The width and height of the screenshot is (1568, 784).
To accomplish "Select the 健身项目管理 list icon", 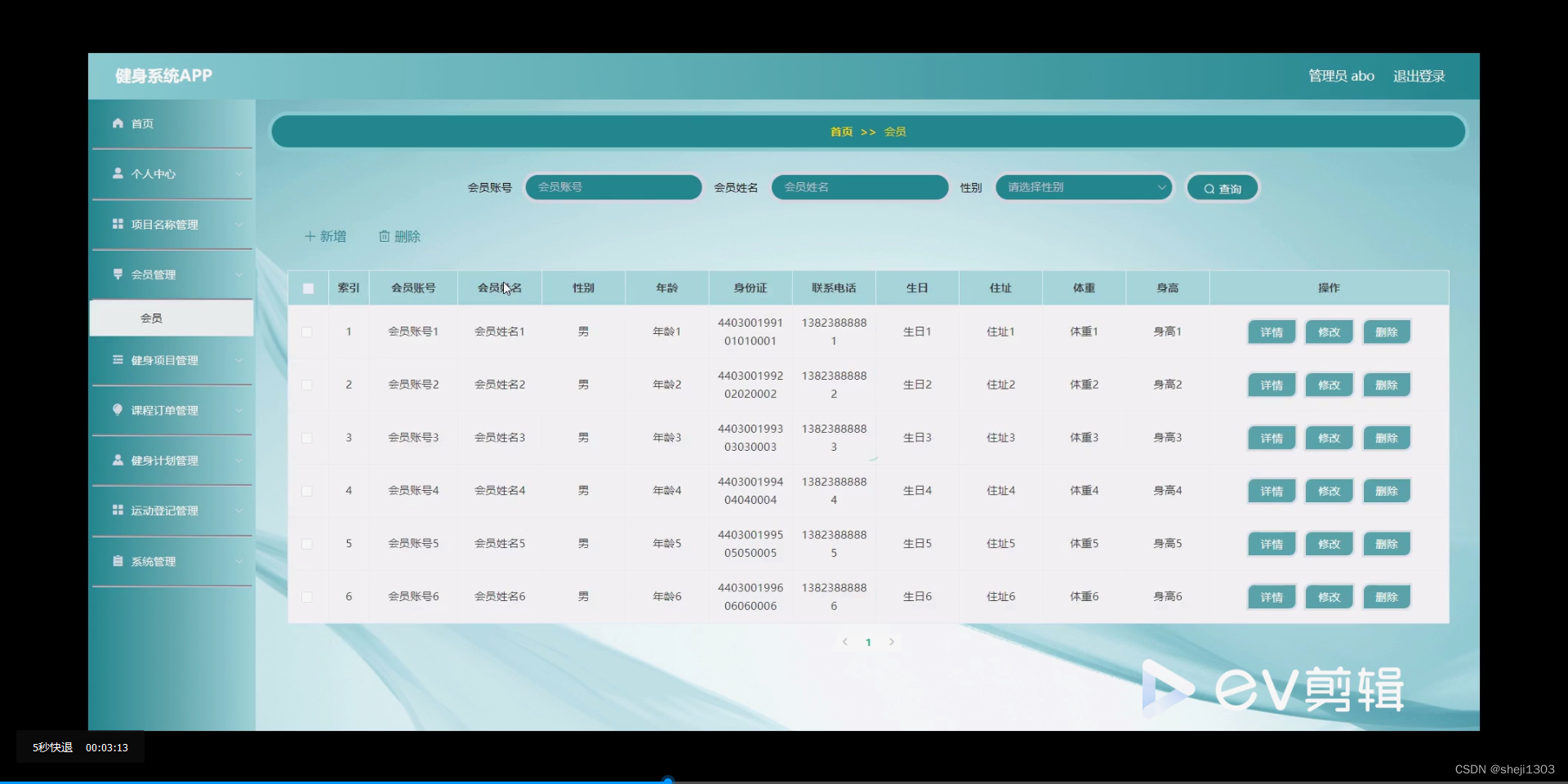I will coord(118,360).
